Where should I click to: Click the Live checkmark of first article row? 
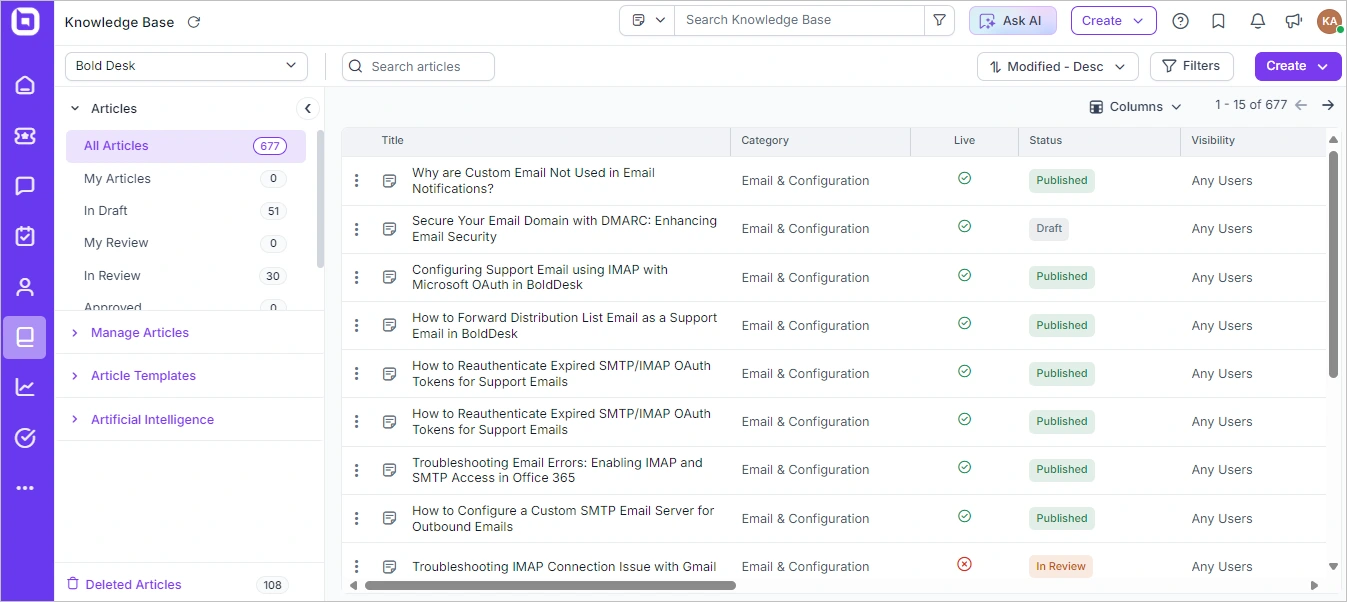pos(964,178)
